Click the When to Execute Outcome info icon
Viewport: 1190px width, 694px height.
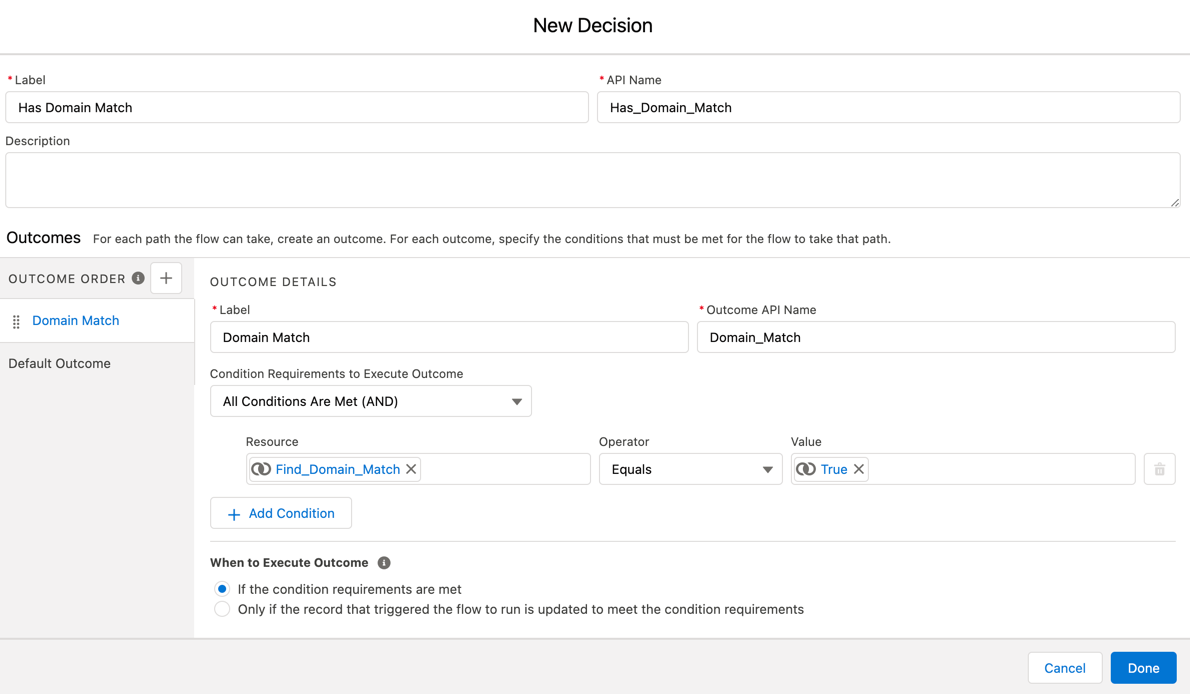(x=383, y=562)
